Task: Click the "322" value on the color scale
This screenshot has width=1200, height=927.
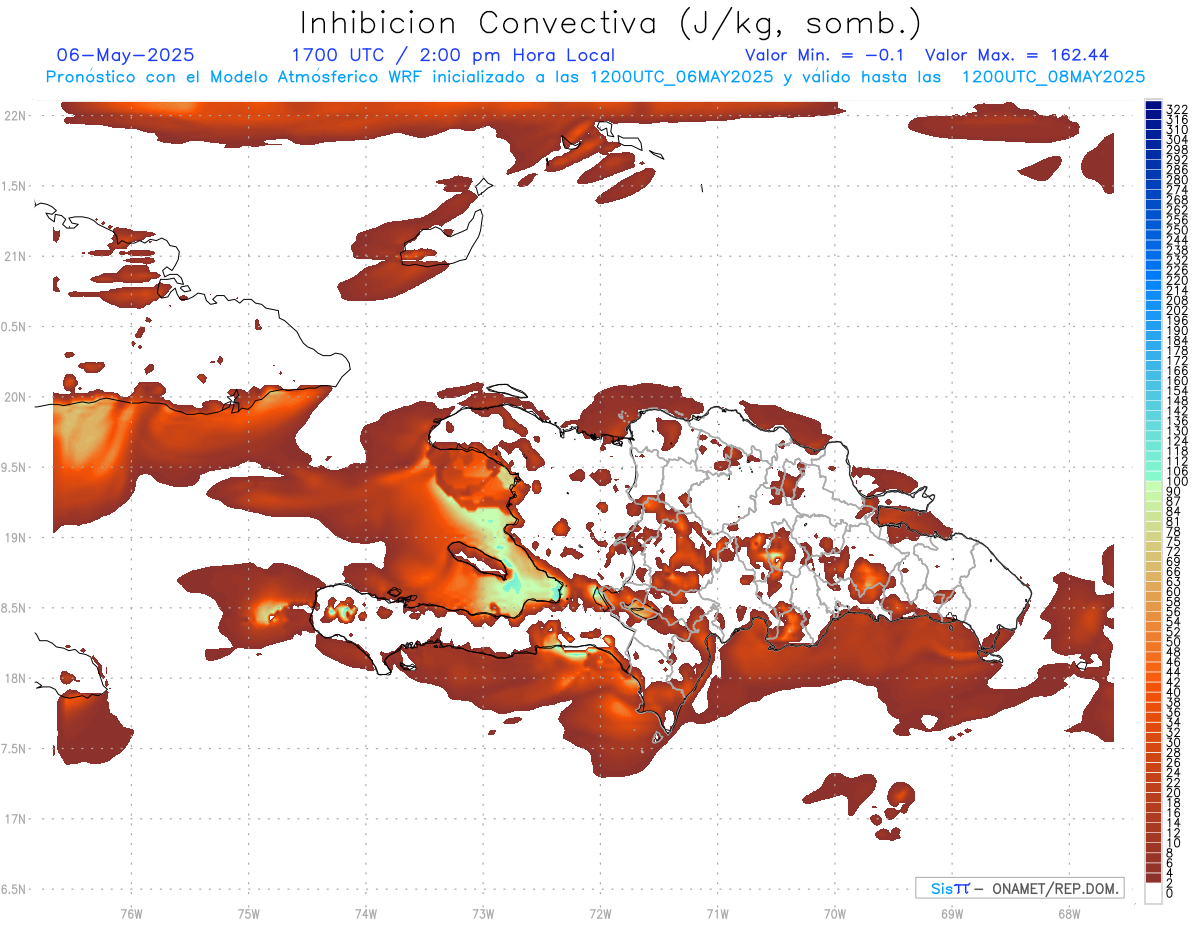Action: pos(1177,109)
